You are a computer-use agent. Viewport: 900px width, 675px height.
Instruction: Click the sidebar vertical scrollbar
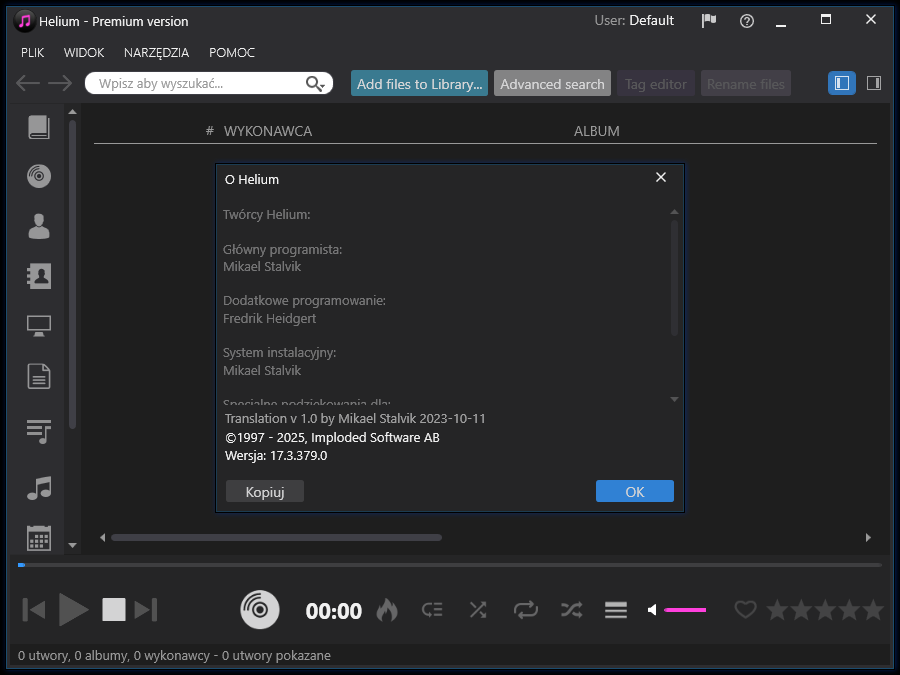click(72, 274)
